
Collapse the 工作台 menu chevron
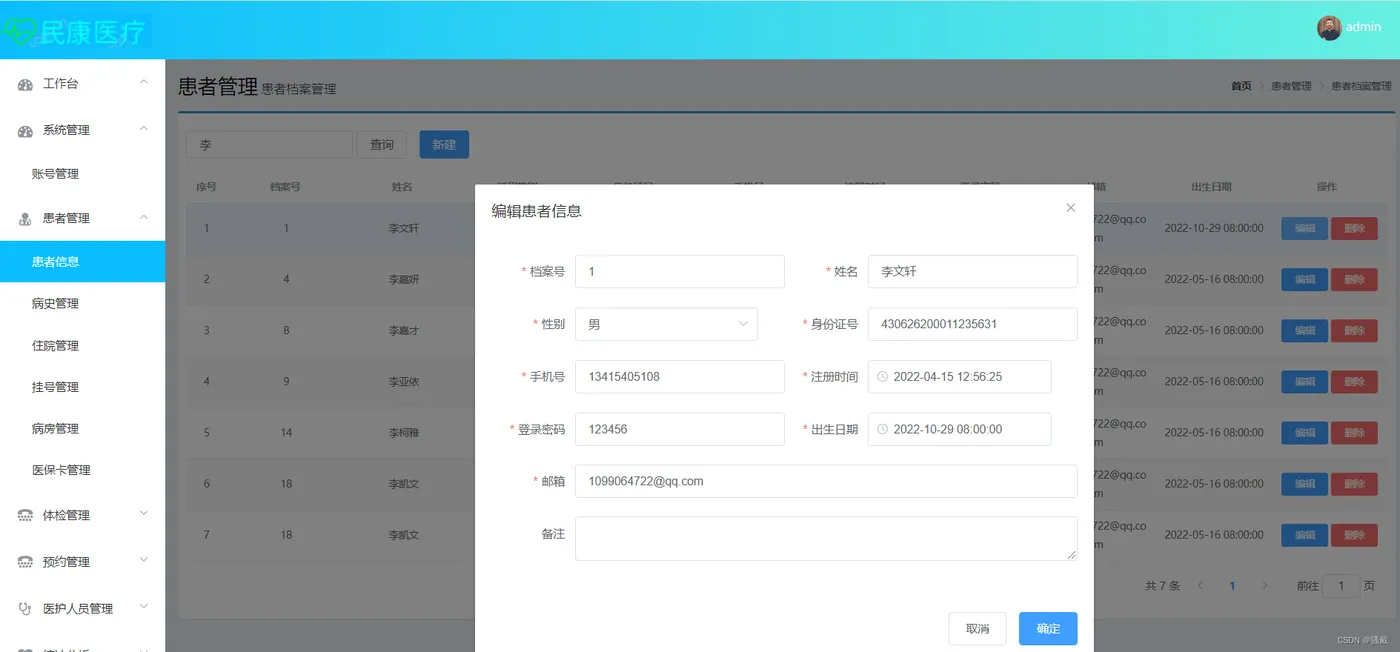(144, 82)
